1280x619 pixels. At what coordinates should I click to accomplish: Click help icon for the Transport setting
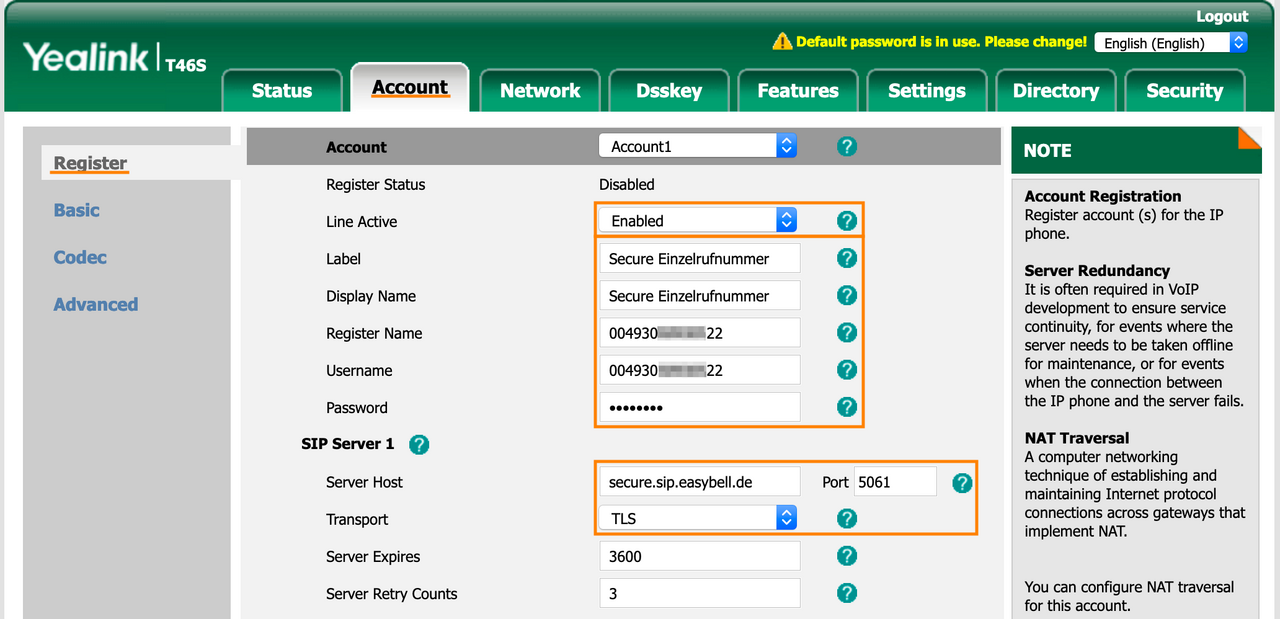(847, 518)
